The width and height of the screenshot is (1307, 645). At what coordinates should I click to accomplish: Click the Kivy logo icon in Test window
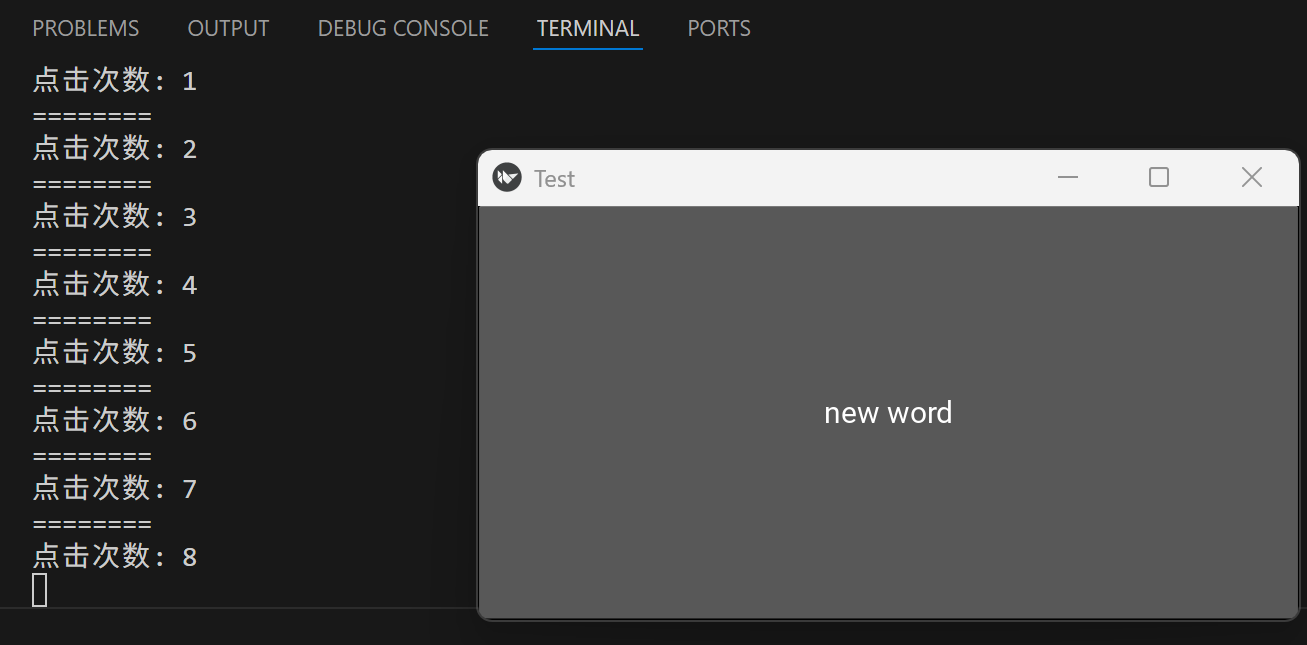(507, 178)
